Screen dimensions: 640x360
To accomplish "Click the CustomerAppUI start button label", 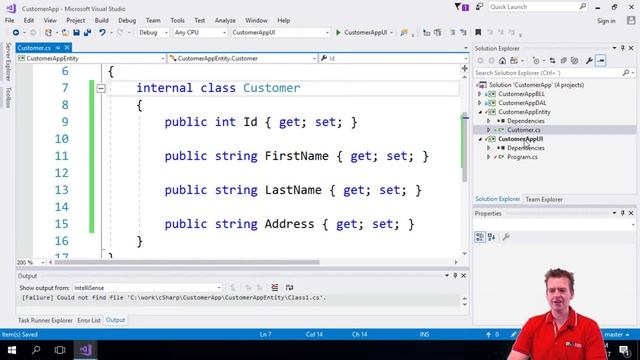I will (365, 32).
